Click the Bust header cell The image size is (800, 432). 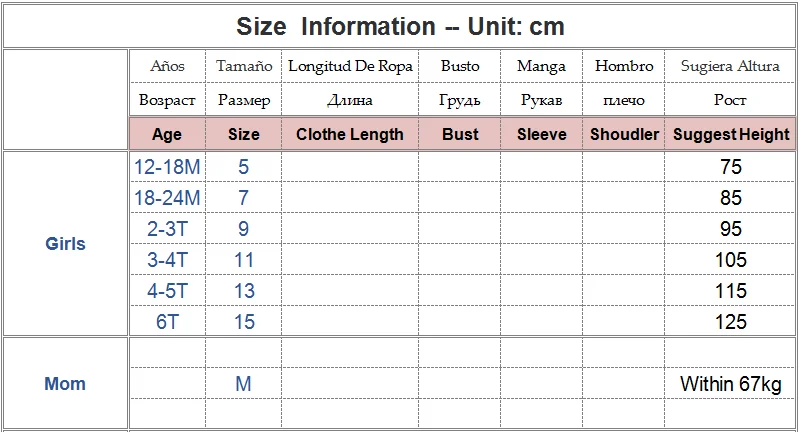point(460,134)
